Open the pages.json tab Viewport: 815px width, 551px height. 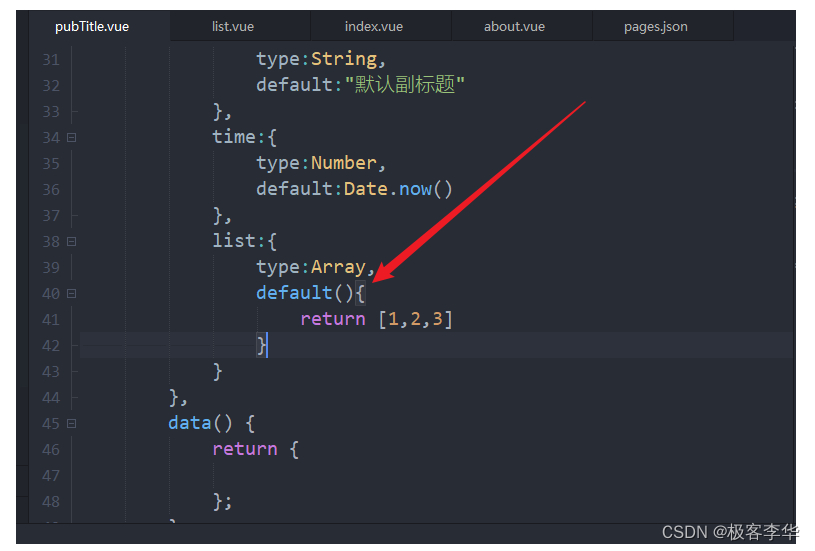tap(655, 27)
